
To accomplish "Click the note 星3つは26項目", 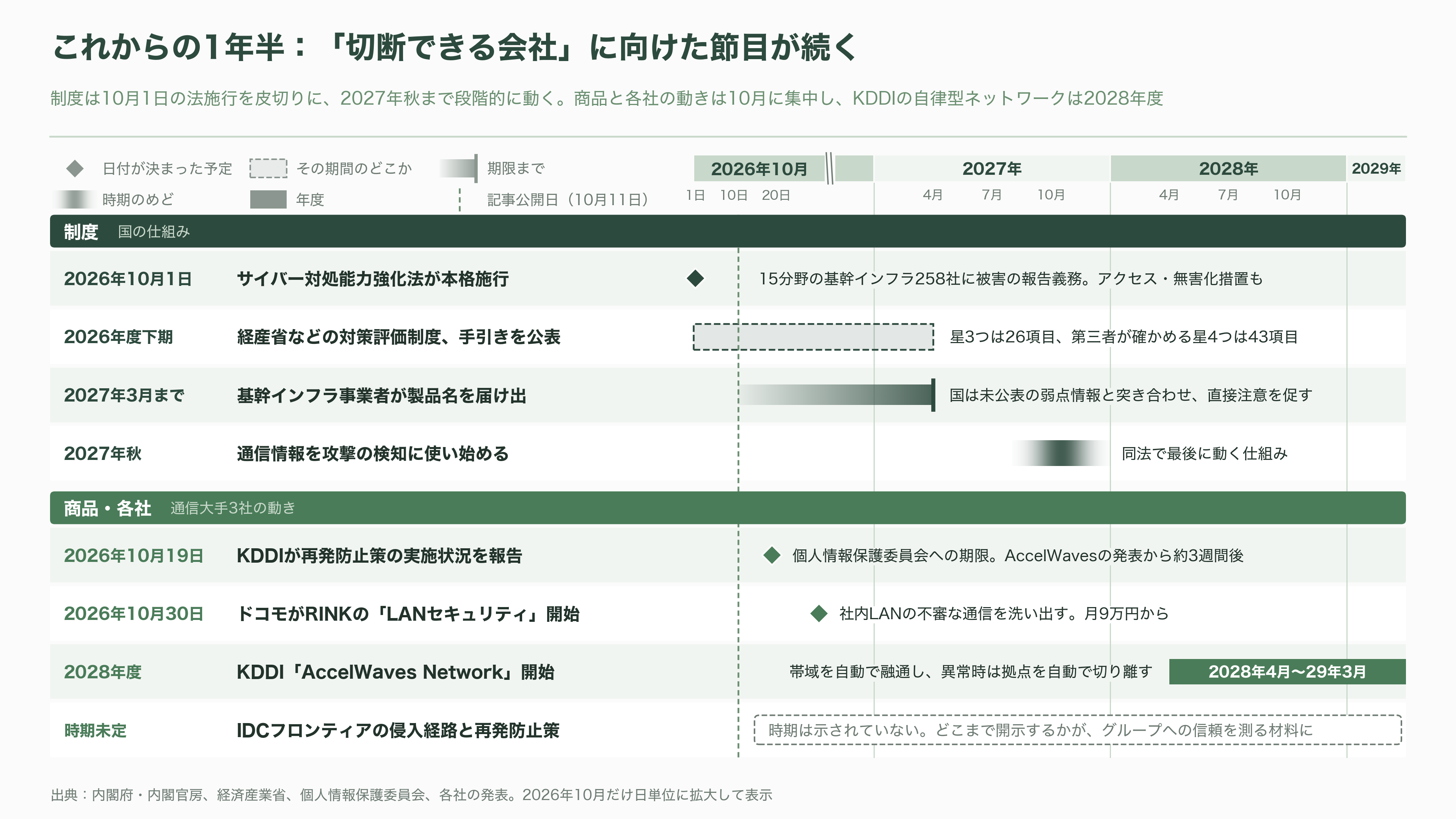I will click(1123, 337).
